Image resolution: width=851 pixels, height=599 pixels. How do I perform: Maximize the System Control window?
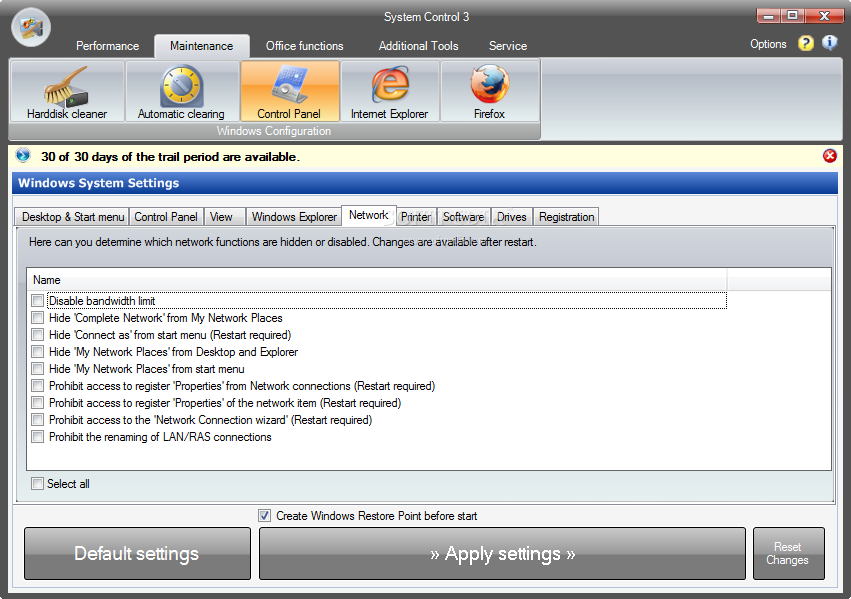pos(792,16)
